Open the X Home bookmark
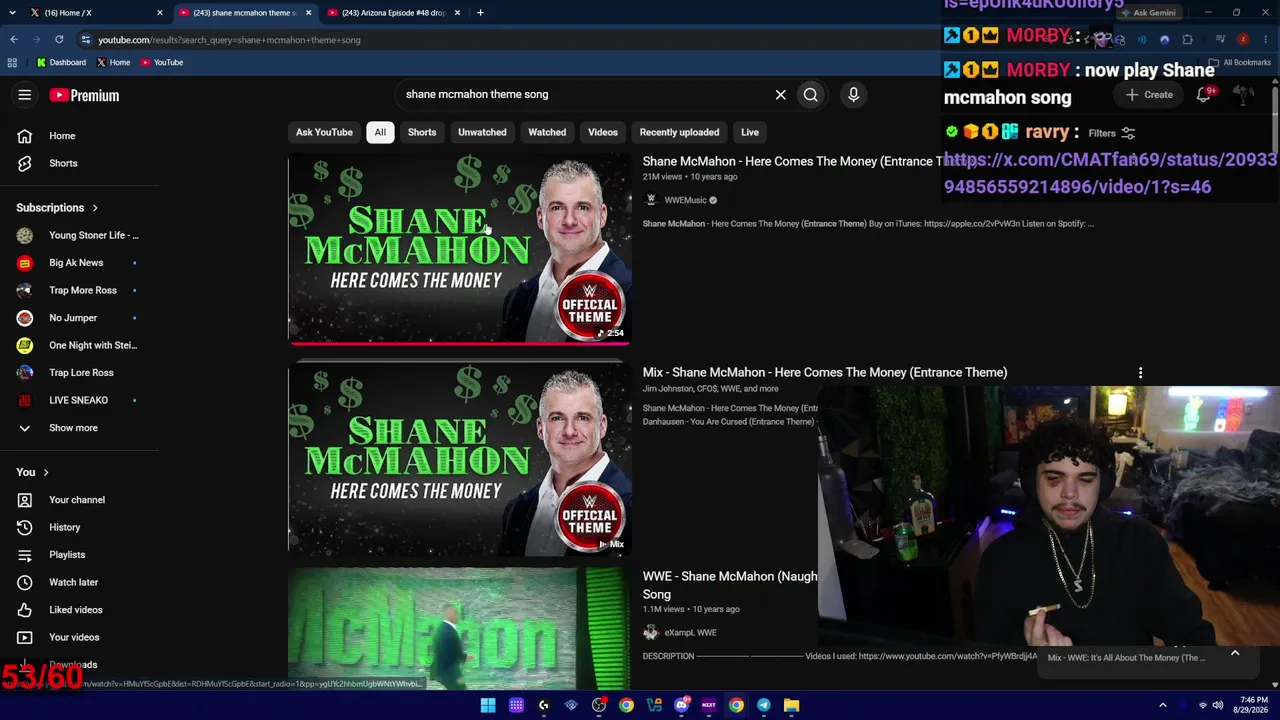 click(x=113, y=62)
